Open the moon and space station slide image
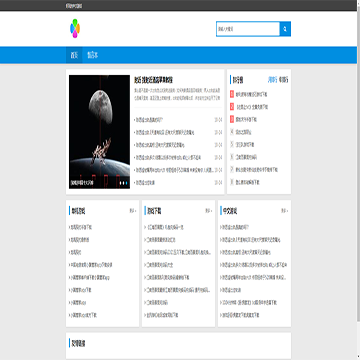Image resolution: width=360 pixels, height=360 pixels. pyautogui.click(x=99, y=132)
